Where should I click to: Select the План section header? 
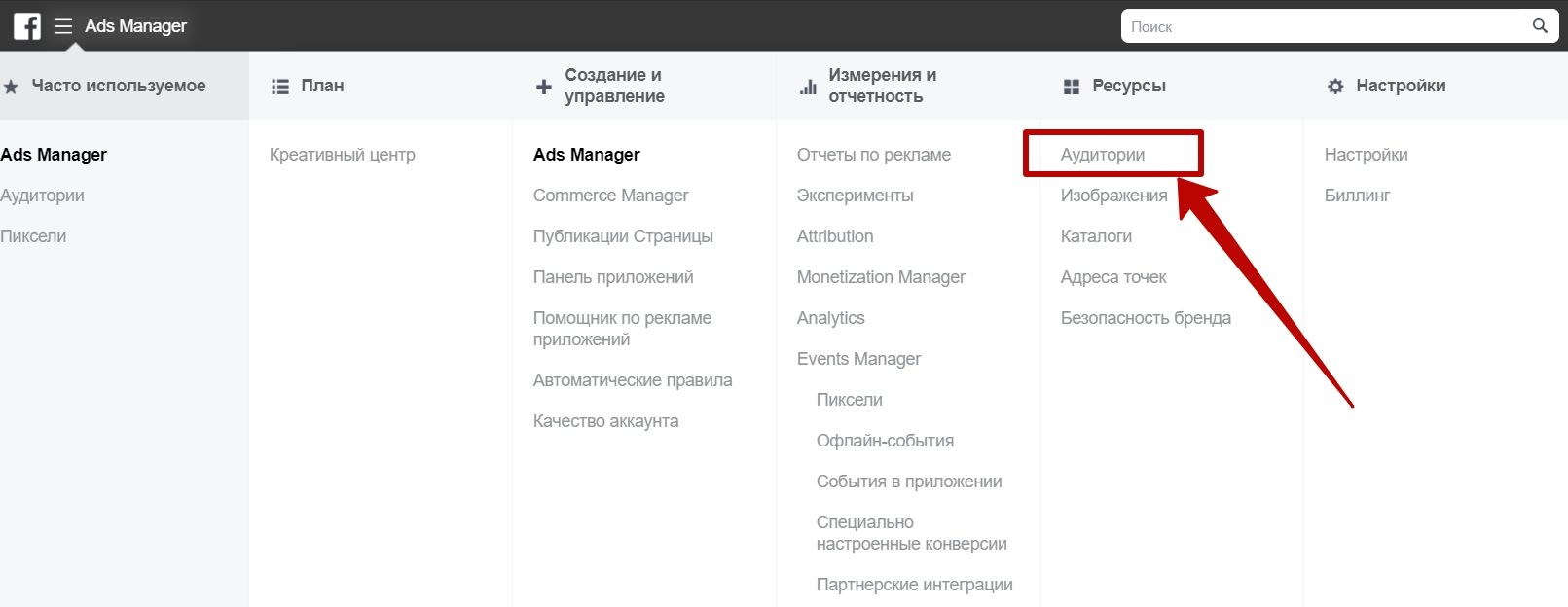click(322, 86)
